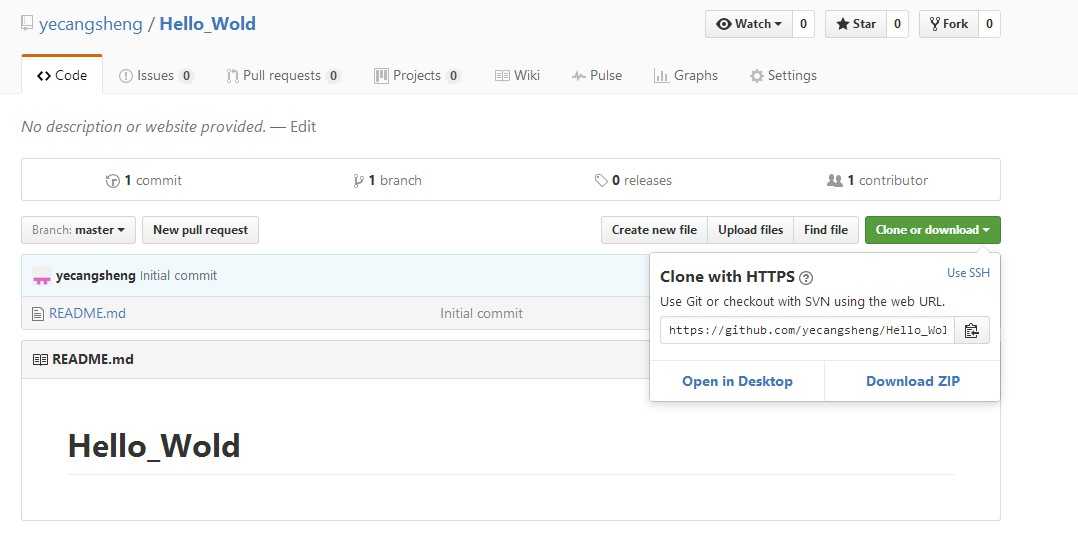Click the tag icon beside 0 releases

pyautogui.click(x=601, y=180)
